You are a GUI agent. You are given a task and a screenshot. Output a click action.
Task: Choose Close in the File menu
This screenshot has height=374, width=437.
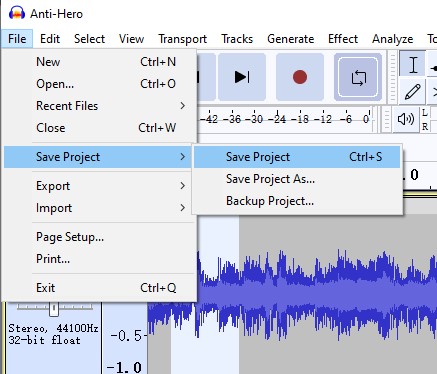(x=99, y=128)
